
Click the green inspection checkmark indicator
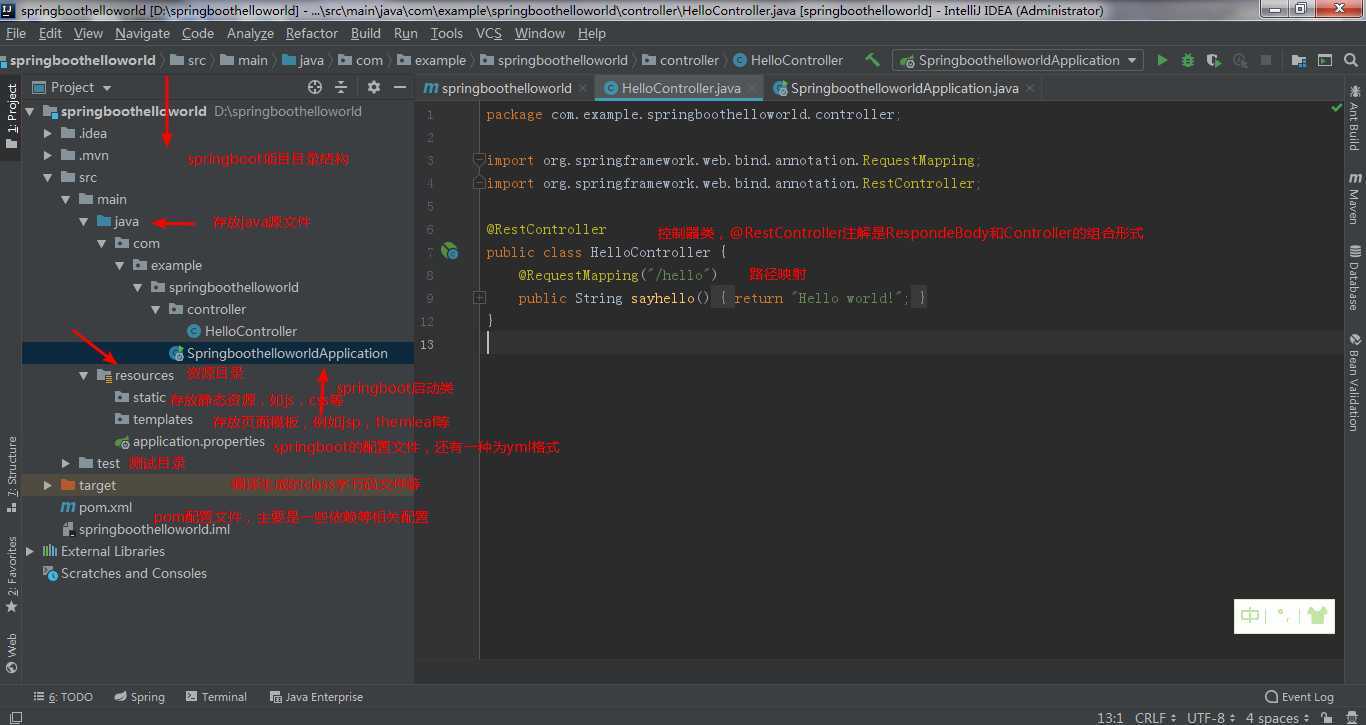[1337, 109]
